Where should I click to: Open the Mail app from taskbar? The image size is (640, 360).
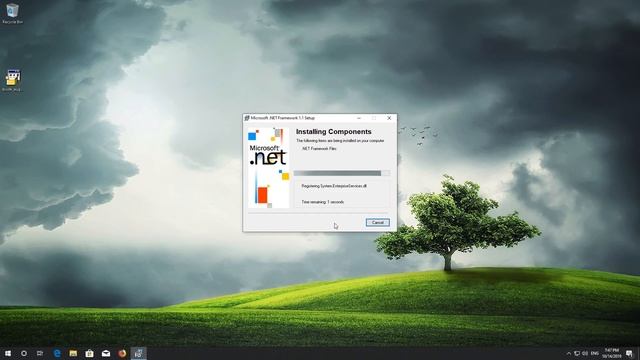click(106, 353)
